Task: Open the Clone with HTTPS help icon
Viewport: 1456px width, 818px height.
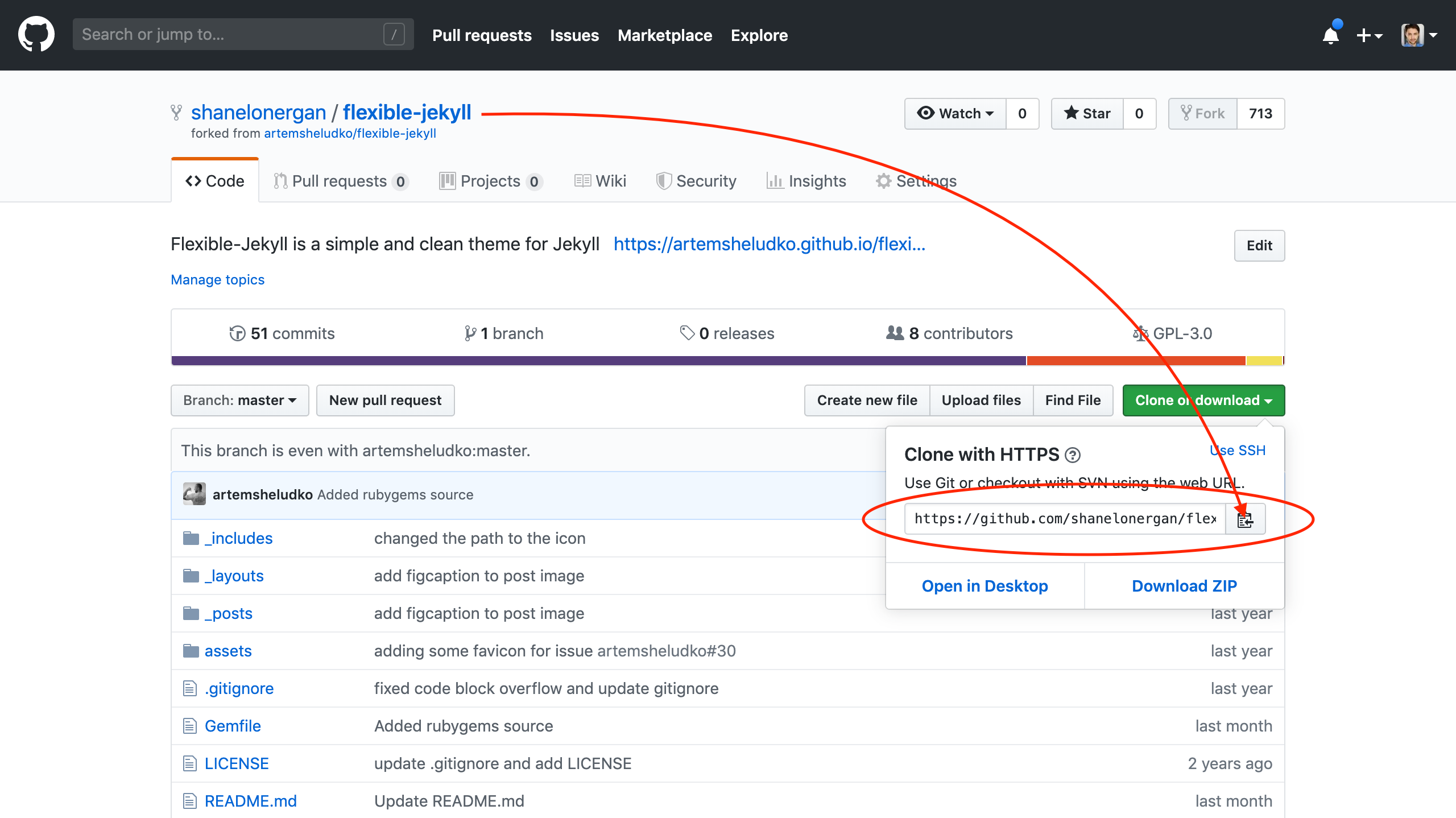Action: [1072, 455]
